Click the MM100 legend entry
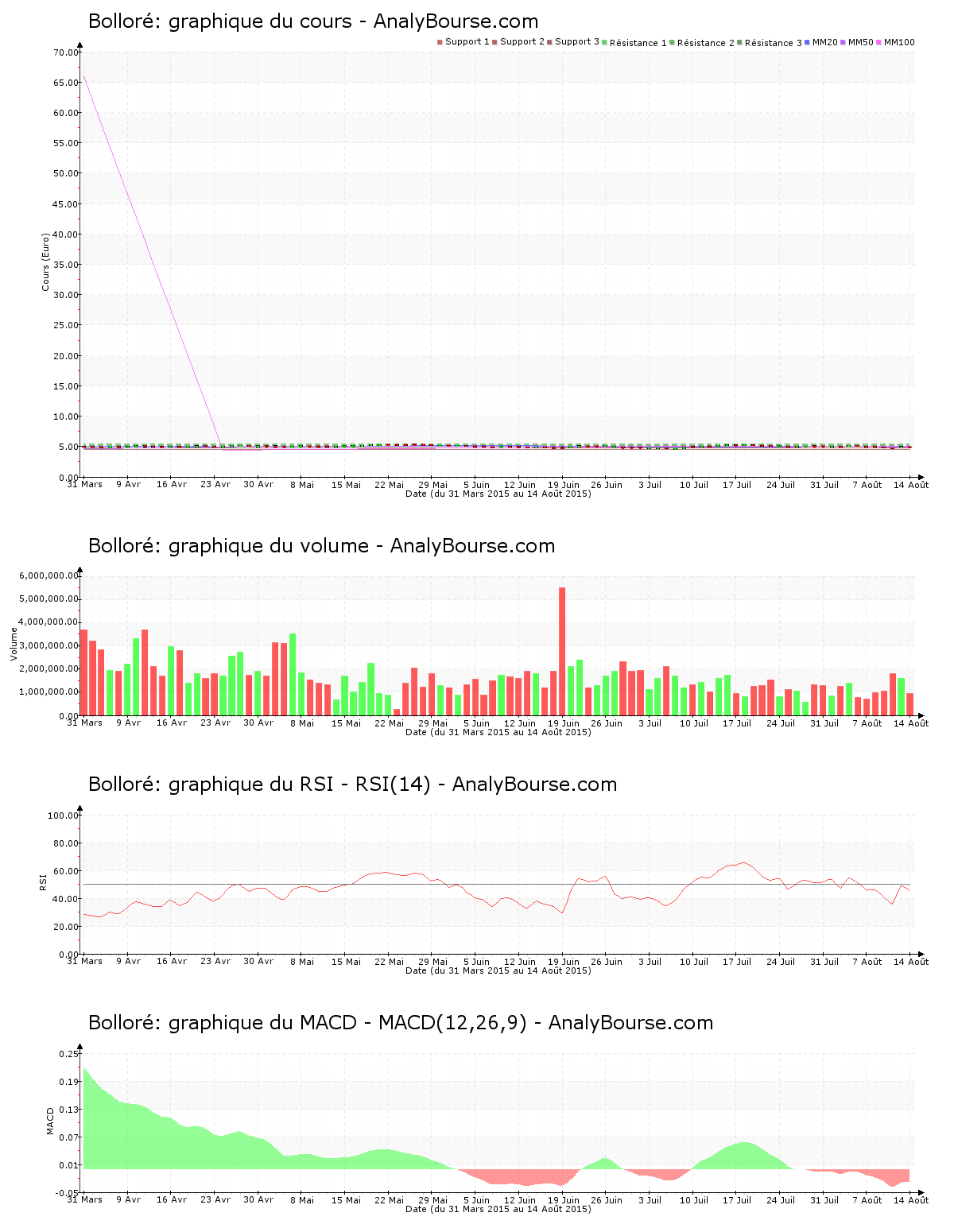The width and height of the screenshot is (954, 1232). click(898, 42)
